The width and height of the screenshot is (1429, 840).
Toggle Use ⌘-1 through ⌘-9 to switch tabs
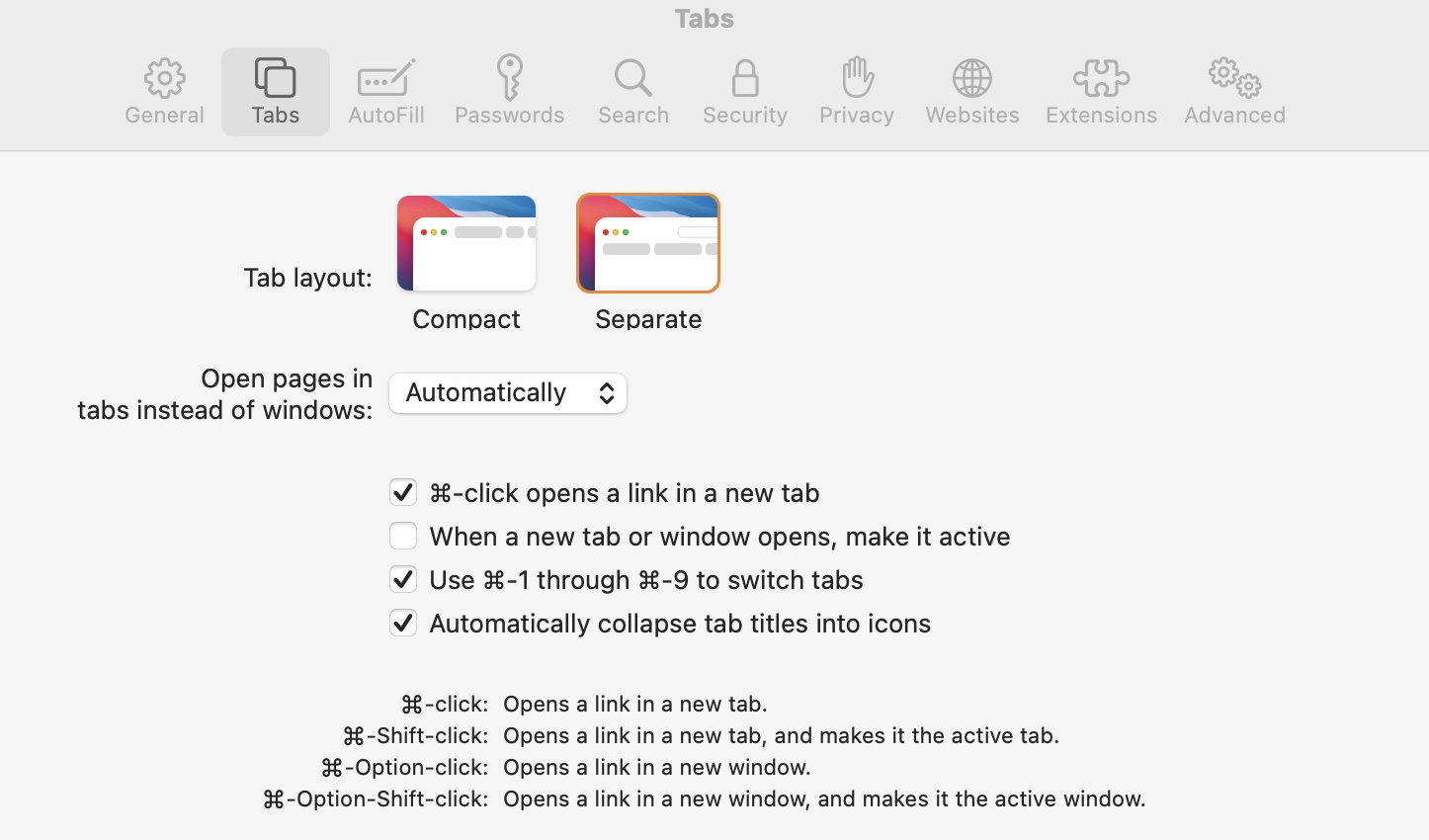(x=403, y=579)
